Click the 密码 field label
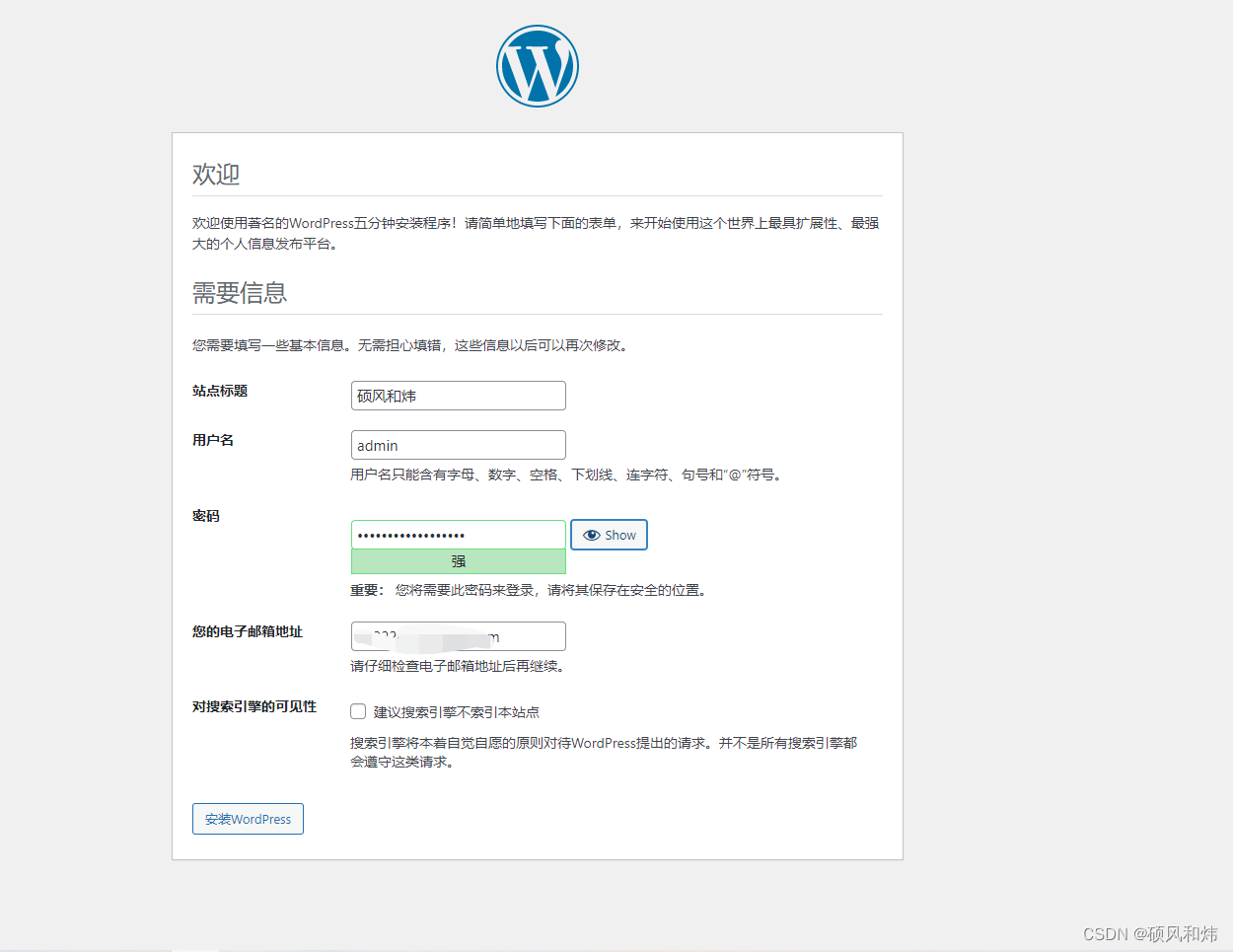Image resolution: width=1233 pixels, height=952 pixels. [x=206, y=516]
